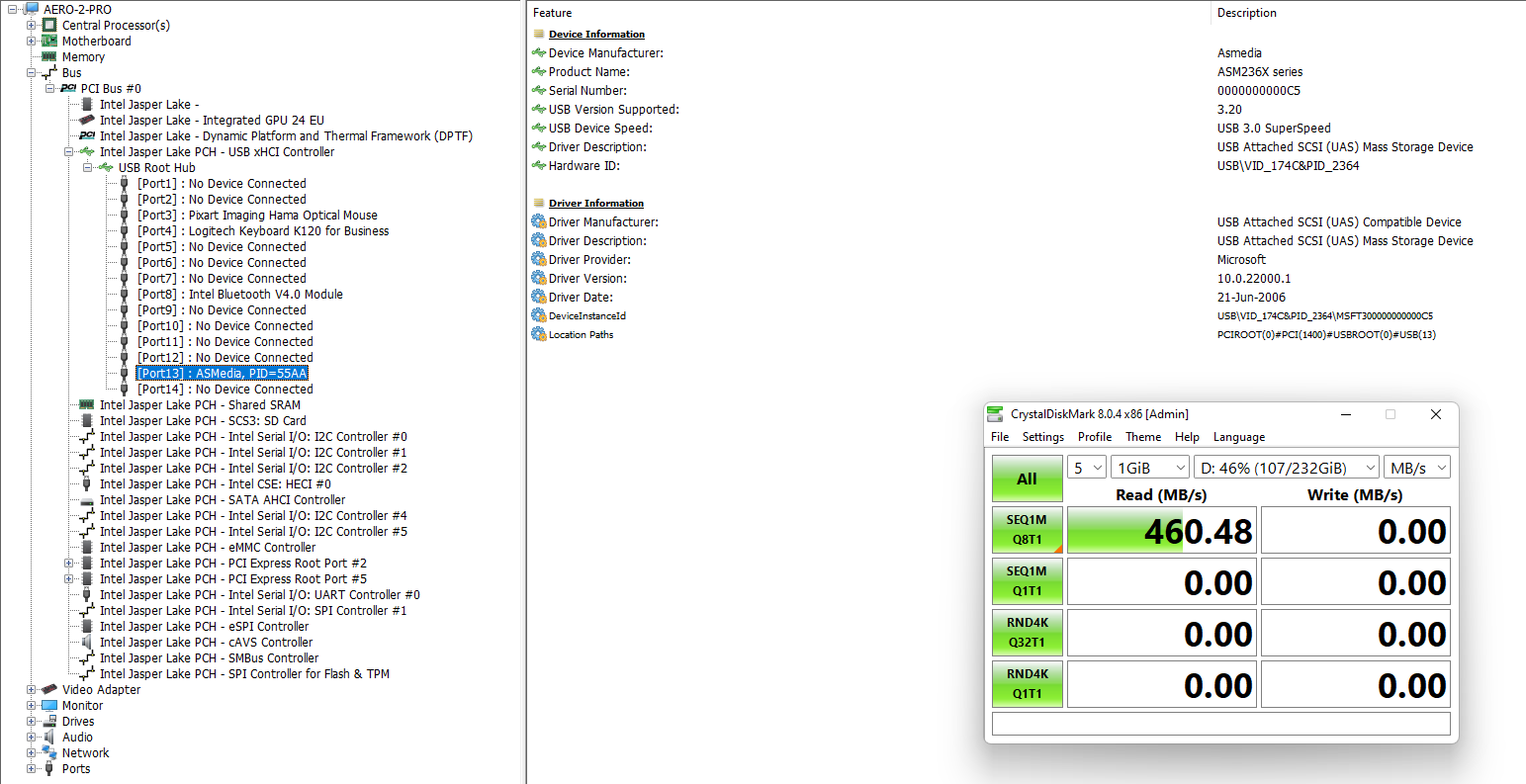Select Port4 Logitech Keyboard K120 entry

click(x=263, y=230)
